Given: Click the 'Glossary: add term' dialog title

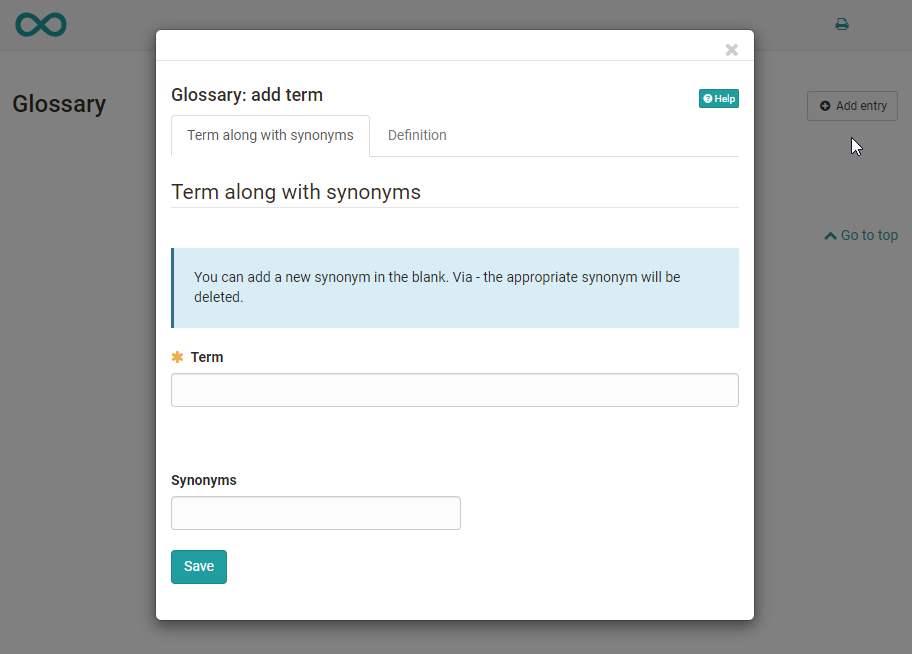Looking at the screenshot, I should point(247,96).
